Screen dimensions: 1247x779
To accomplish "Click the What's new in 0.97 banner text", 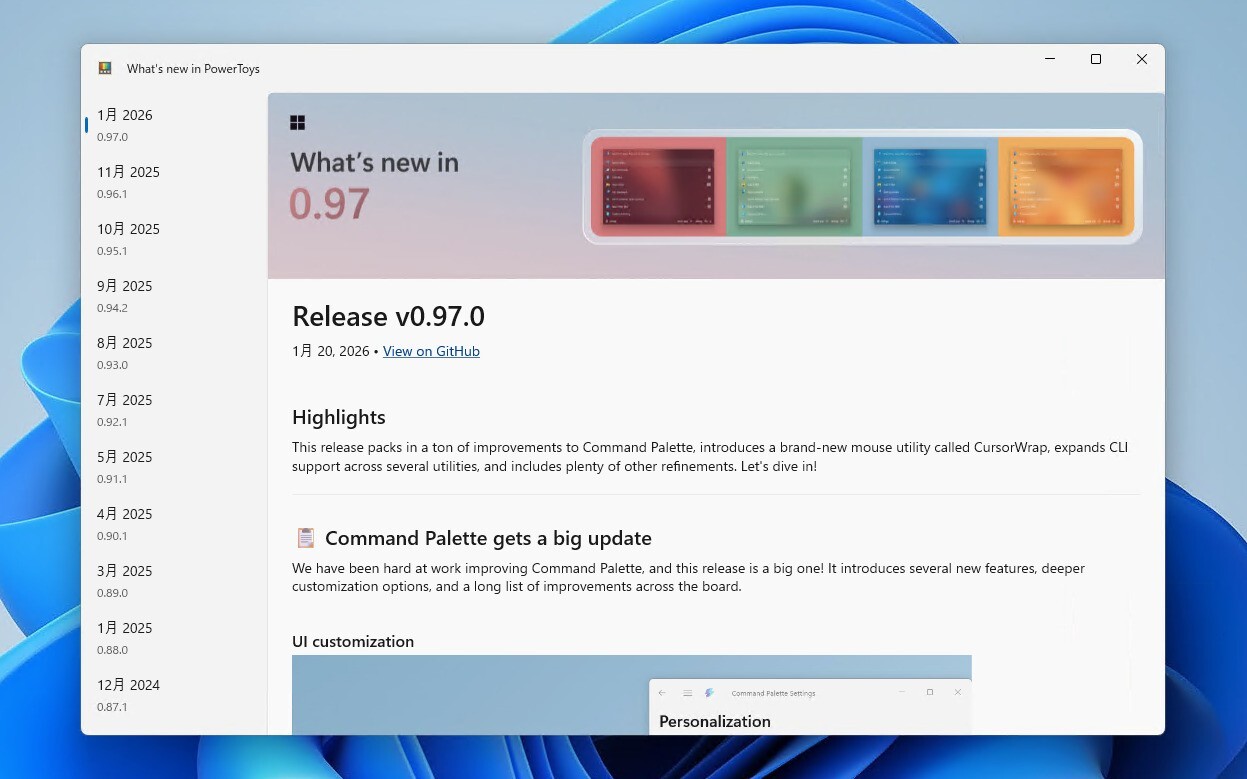I will coord(374,186).
